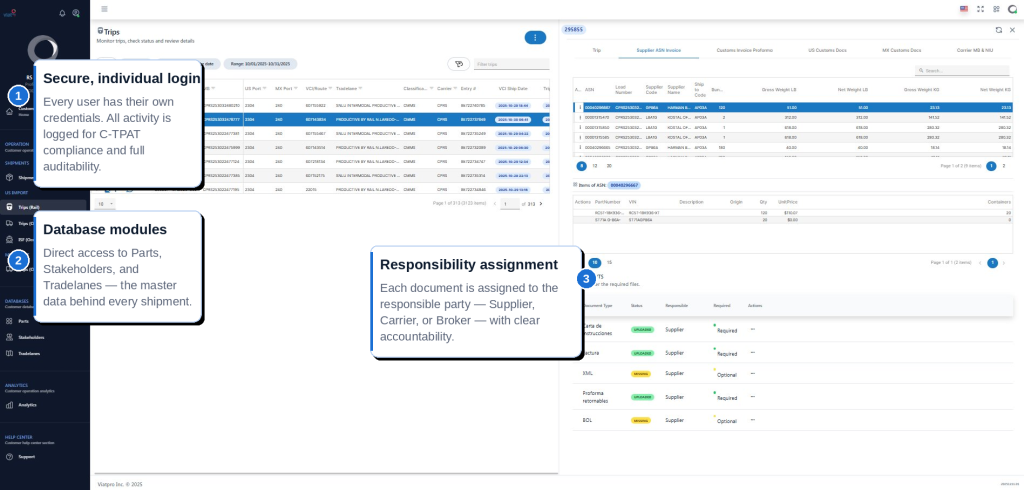The image size is (1024, 490).
Task: Refresh the 295855 detail panel
Action: tap(999, 30)
